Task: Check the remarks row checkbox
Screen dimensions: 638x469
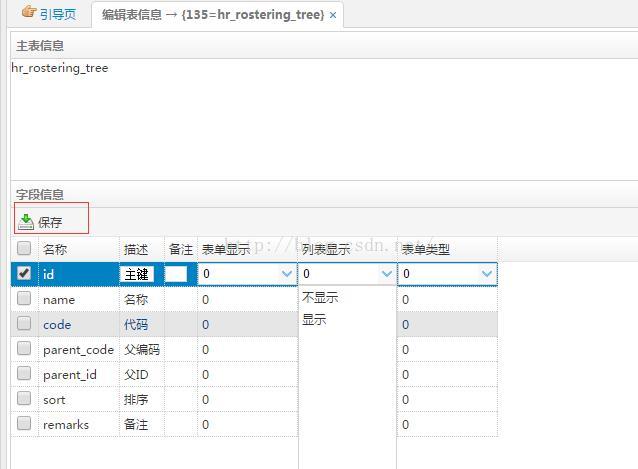Action: [x=24, y=423]
